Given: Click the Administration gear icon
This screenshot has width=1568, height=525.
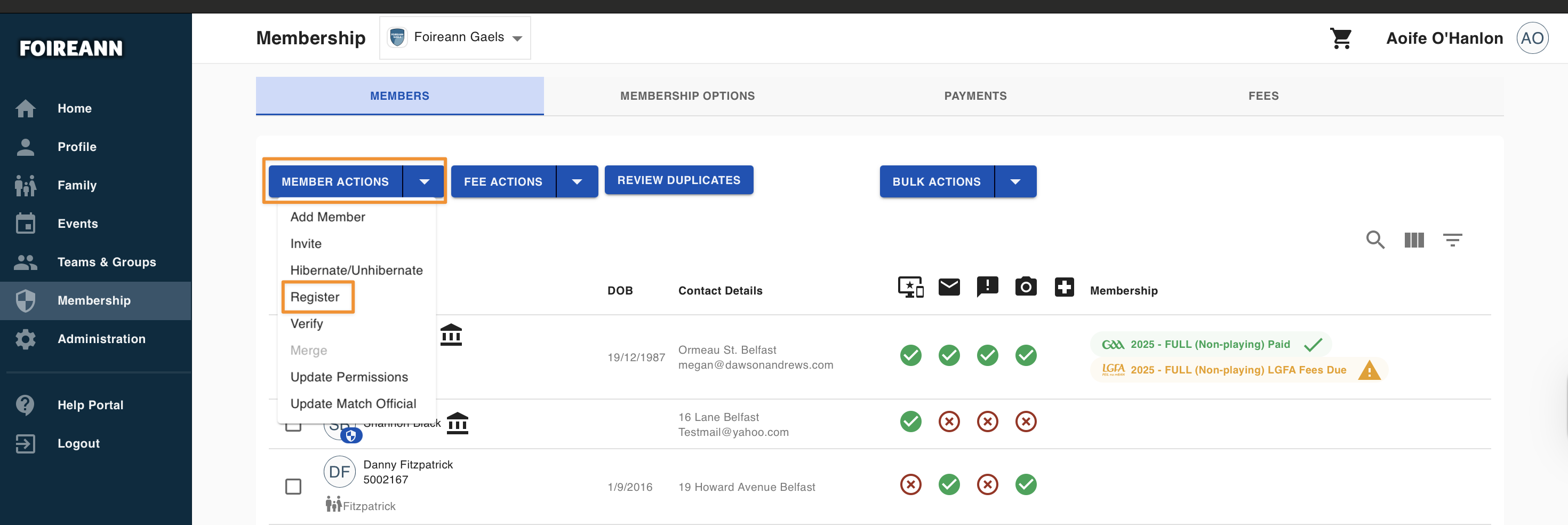Looking at the screenshot, I should tap(26, 339).
